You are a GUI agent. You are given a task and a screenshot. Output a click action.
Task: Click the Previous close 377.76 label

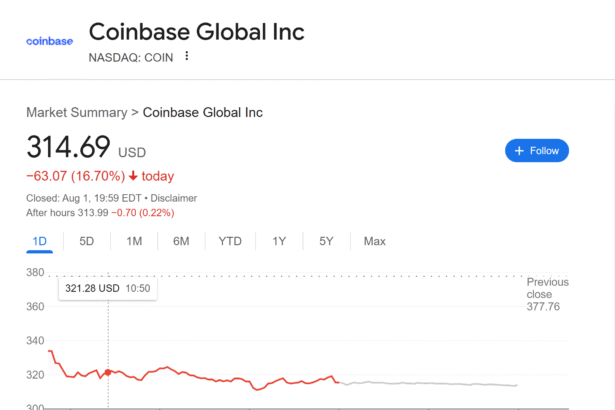click(548, 294)
